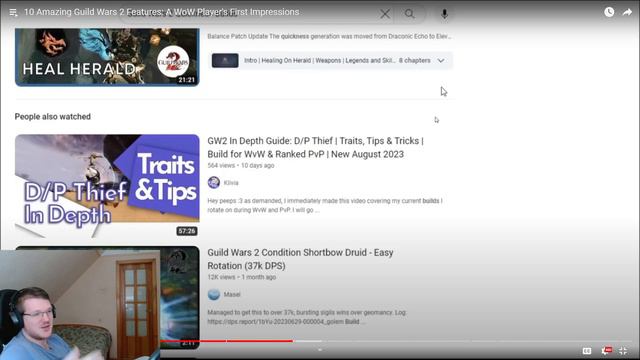Click the chapter thumbnail next to 'Intro'
Screen dimensions: 640x360
[x=225, y=60]
